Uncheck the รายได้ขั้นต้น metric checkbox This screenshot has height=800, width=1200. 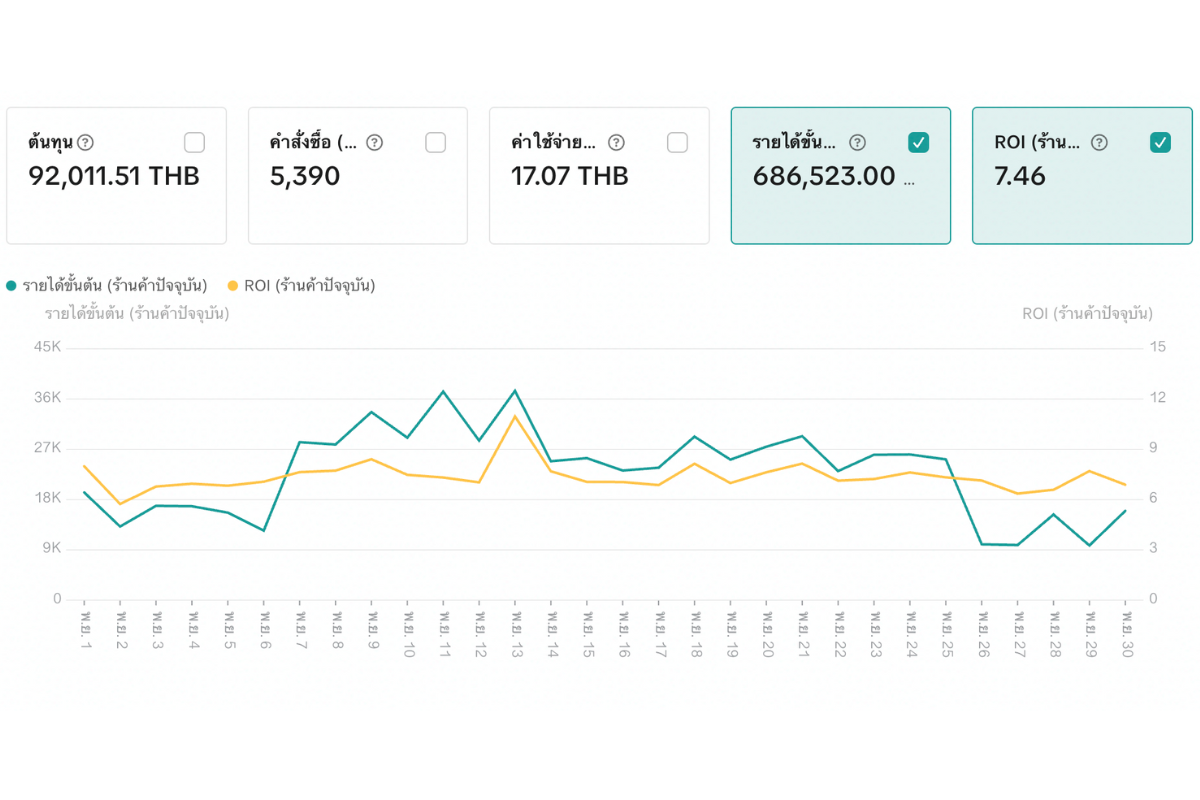coord(918,143)
